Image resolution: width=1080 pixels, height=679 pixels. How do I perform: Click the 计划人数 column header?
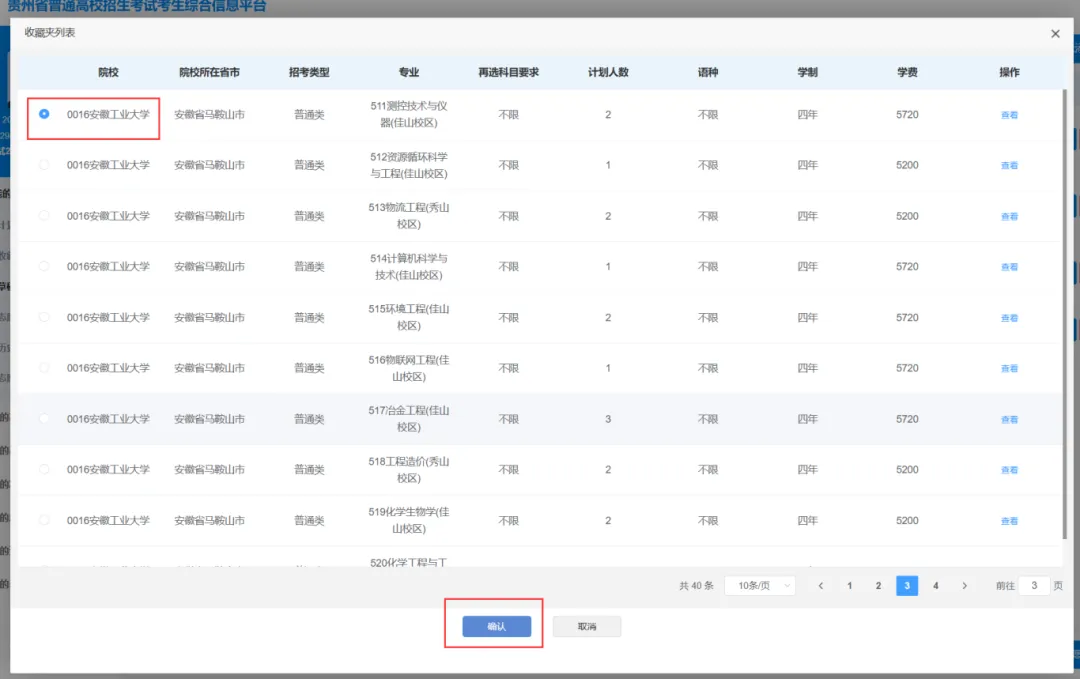point(608,72)
